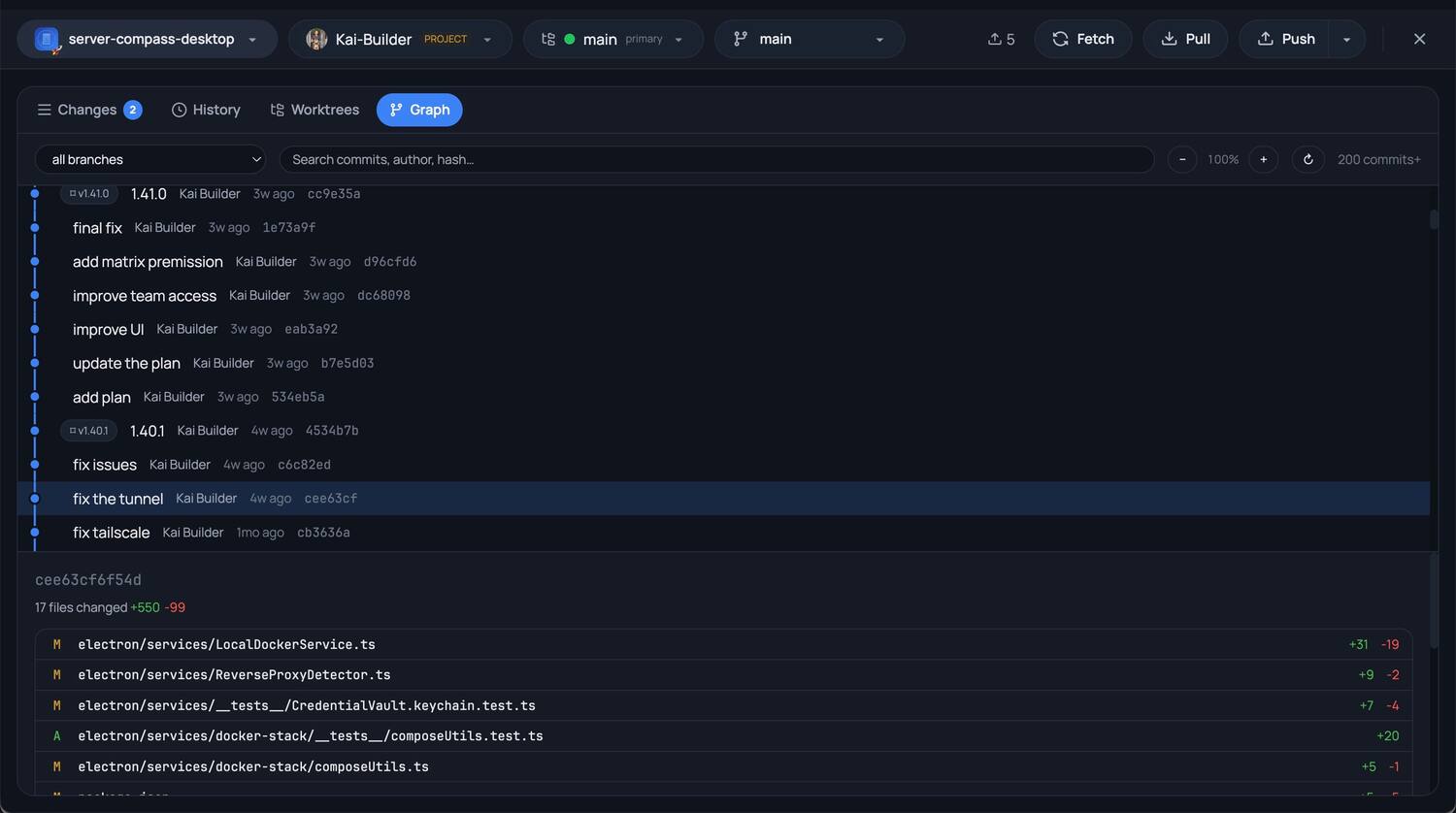Zoom in the graph with plus button
Image resolution: width=1456 pixels, height=813 pixels.
click(1263, 159)
